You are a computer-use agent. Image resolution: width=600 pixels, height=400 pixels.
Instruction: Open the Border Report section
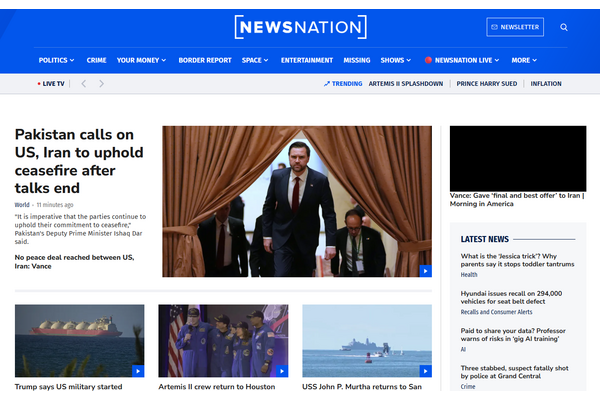[205, 60]
